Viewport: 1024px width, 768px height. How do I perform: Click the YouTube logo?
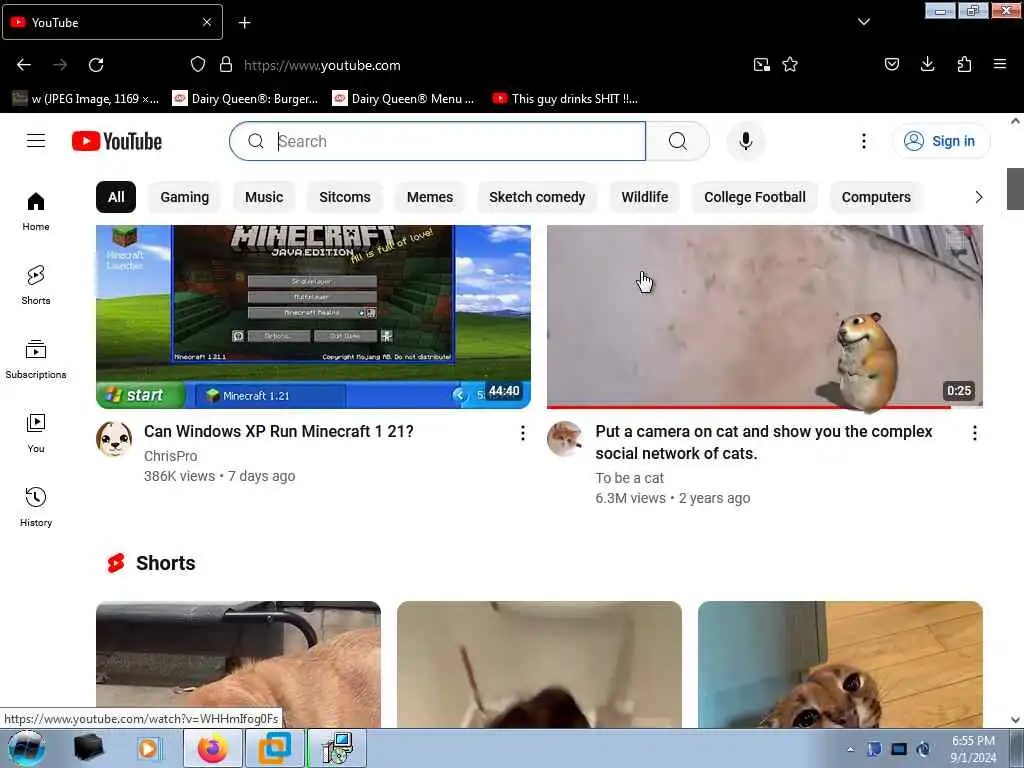point(117,141)
